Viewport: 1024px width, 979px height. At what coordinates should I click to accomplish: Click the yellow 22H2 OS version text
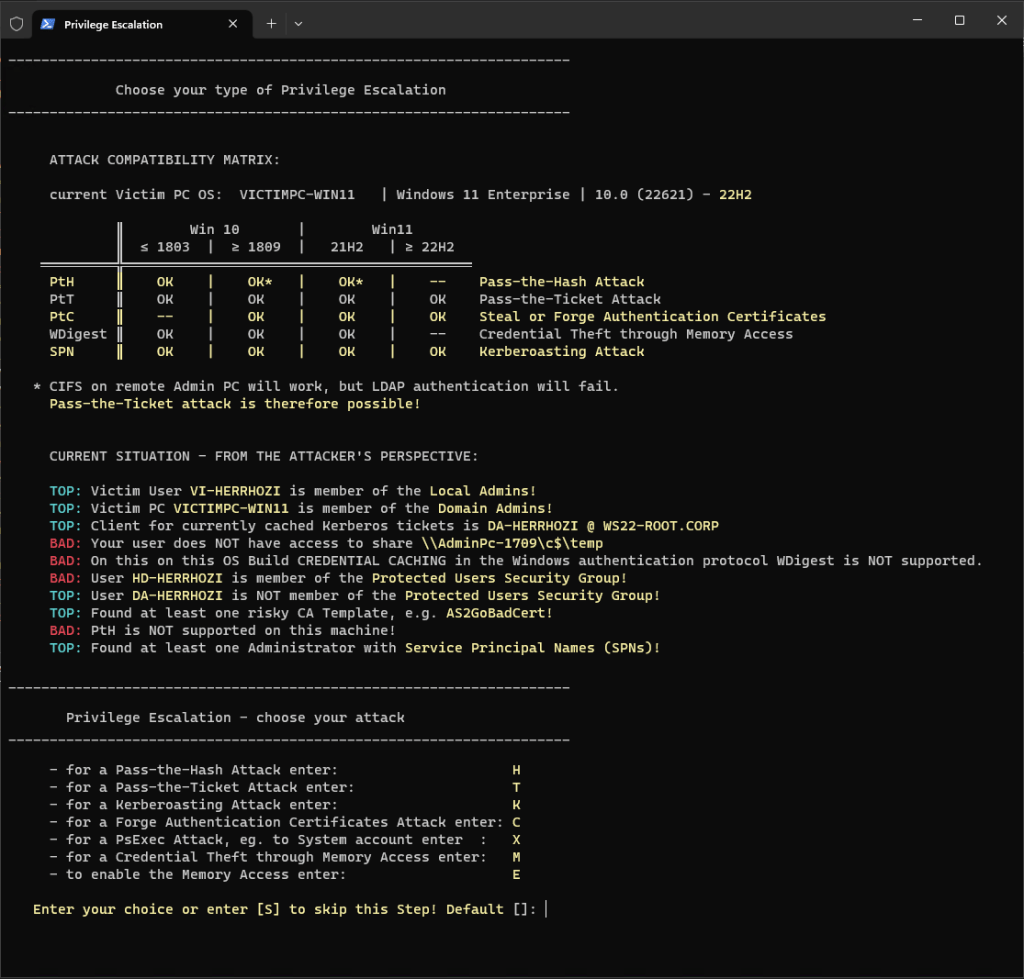coord(735,195)
